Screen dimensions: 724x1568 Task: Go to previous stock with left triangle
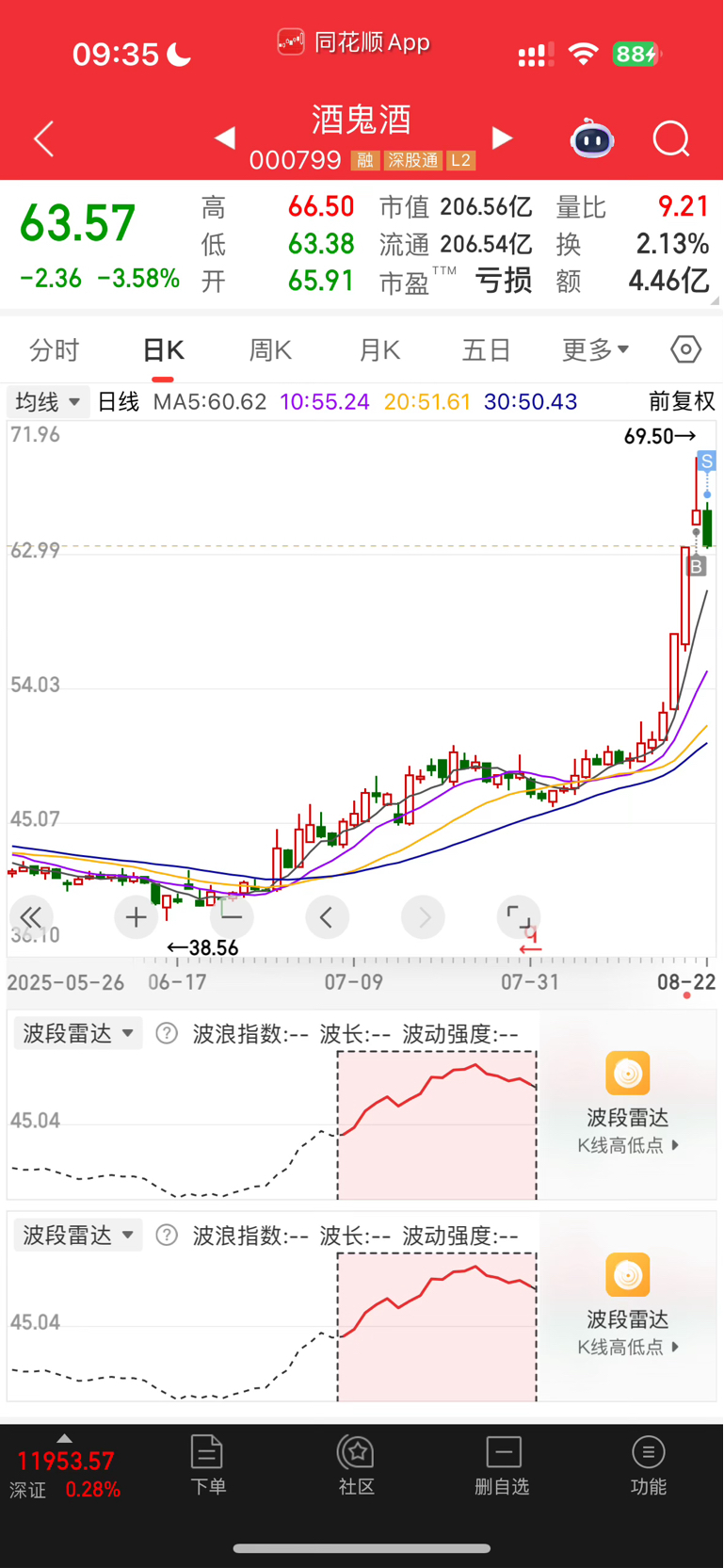tap(224, 138)
